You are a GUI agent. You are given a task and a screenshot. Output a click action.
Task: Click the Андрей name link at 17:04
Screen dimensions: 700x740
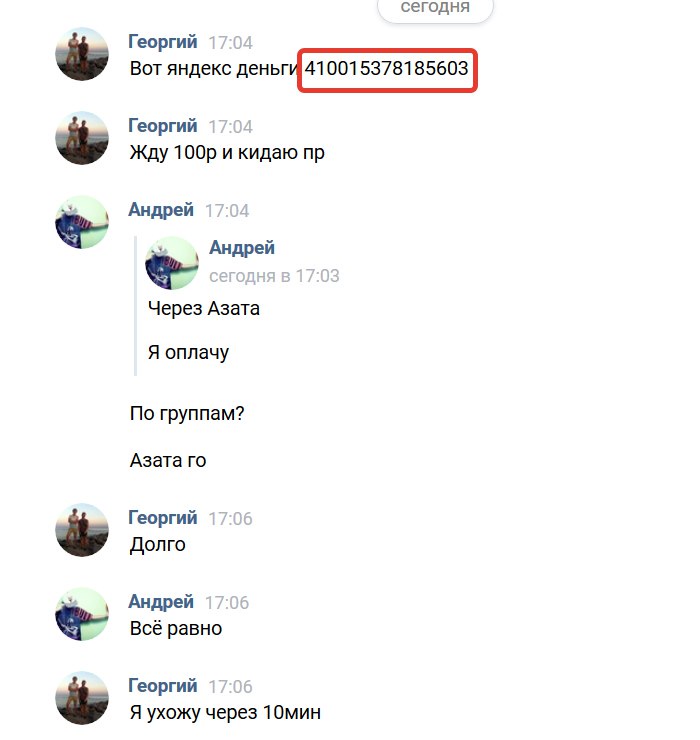[x=161, y=210]
